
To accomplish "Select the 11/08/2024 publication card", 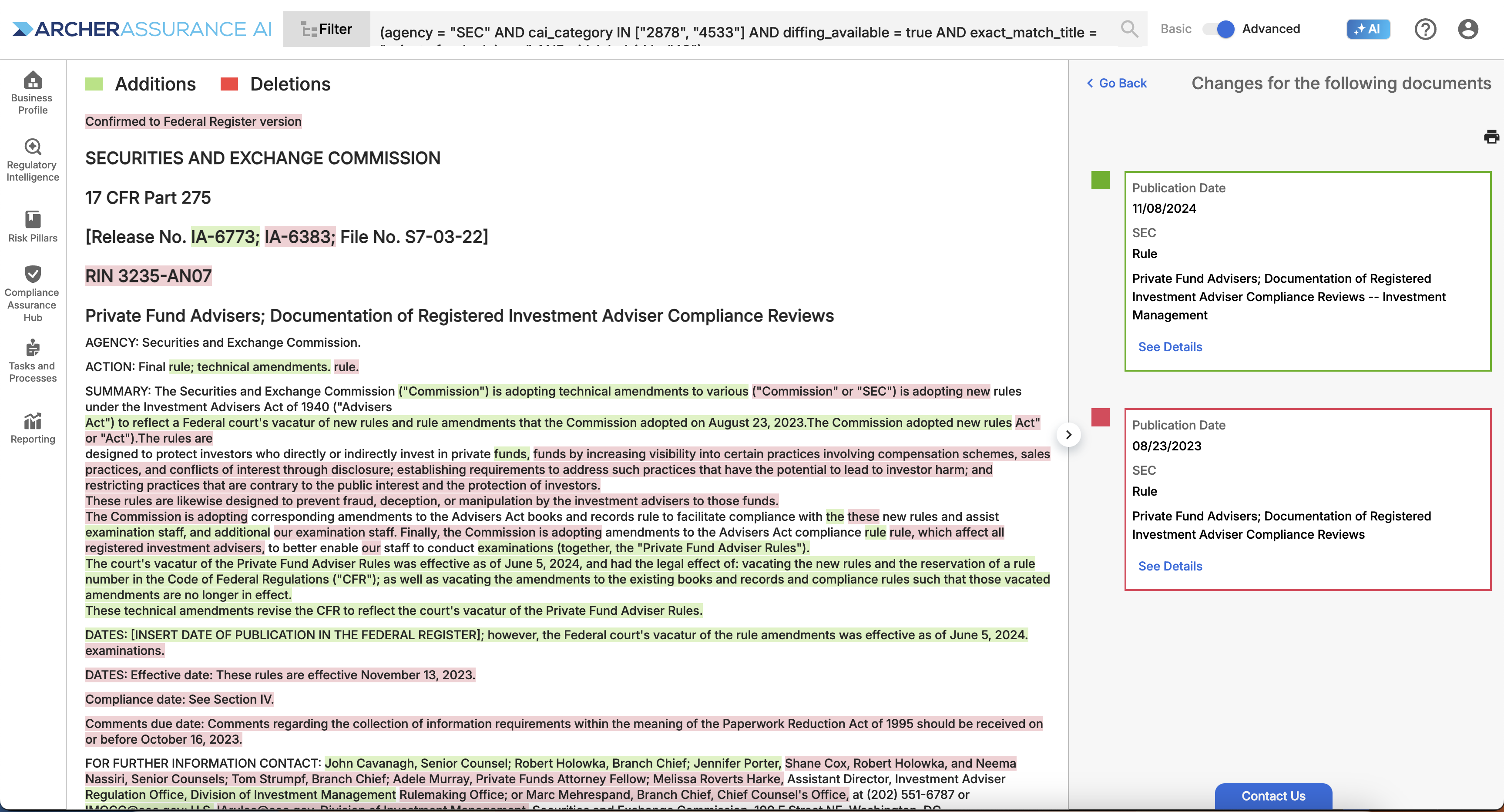I will 1307,271.
